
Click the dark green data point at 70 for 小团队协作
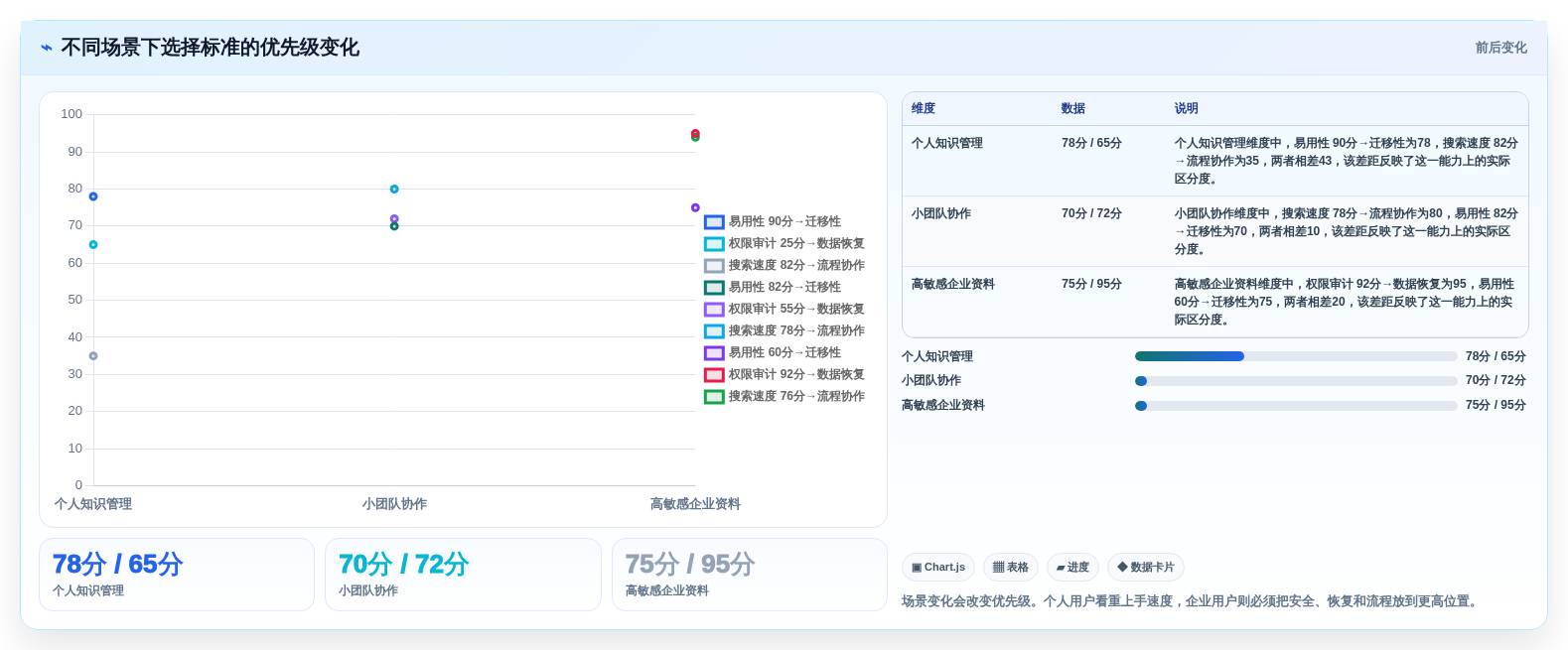click(394, 226)
